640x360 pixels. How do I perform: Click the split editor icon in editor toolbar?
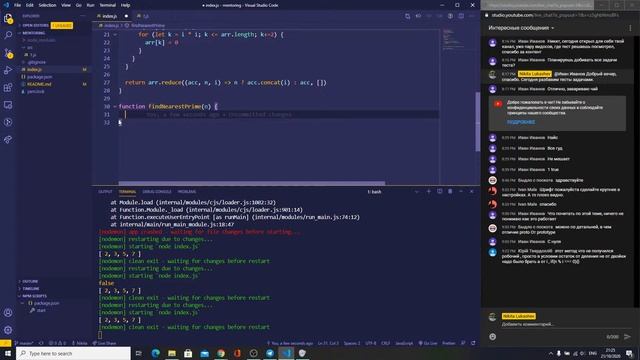click(x=461, y=16)
